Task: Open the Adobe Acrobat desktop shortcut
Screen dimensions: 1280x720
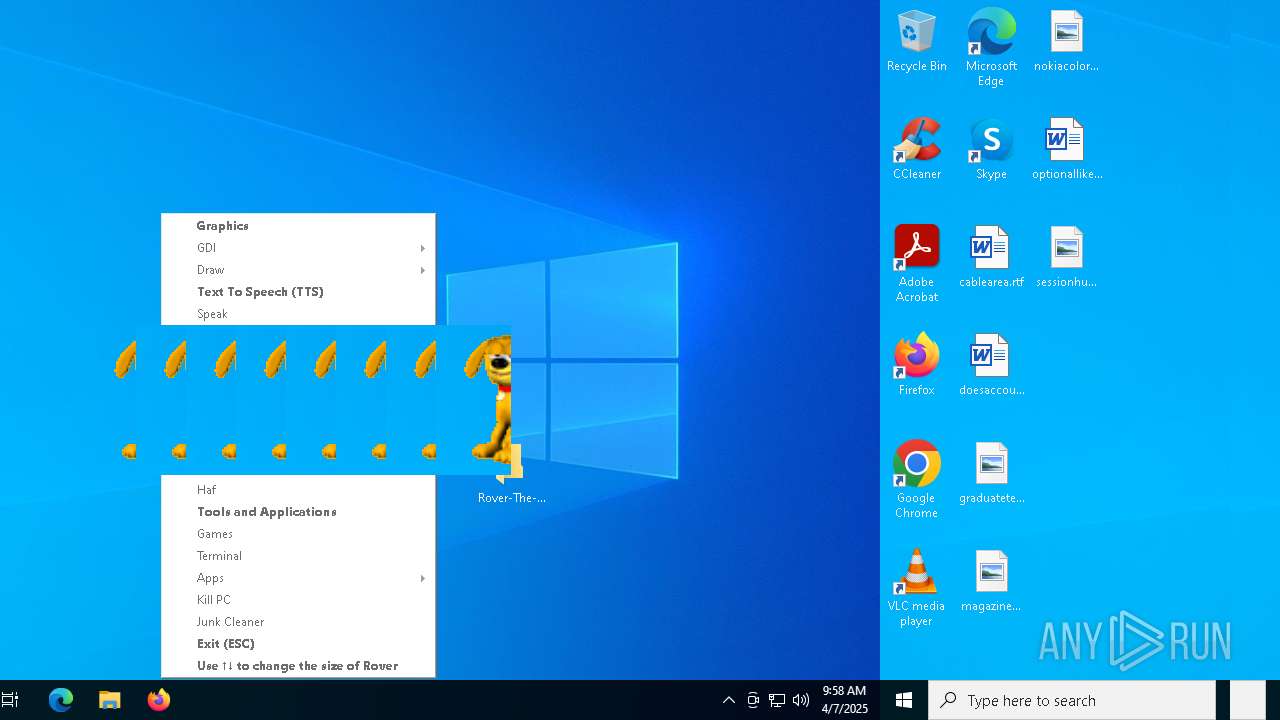Action: click(x=916, y=263)
